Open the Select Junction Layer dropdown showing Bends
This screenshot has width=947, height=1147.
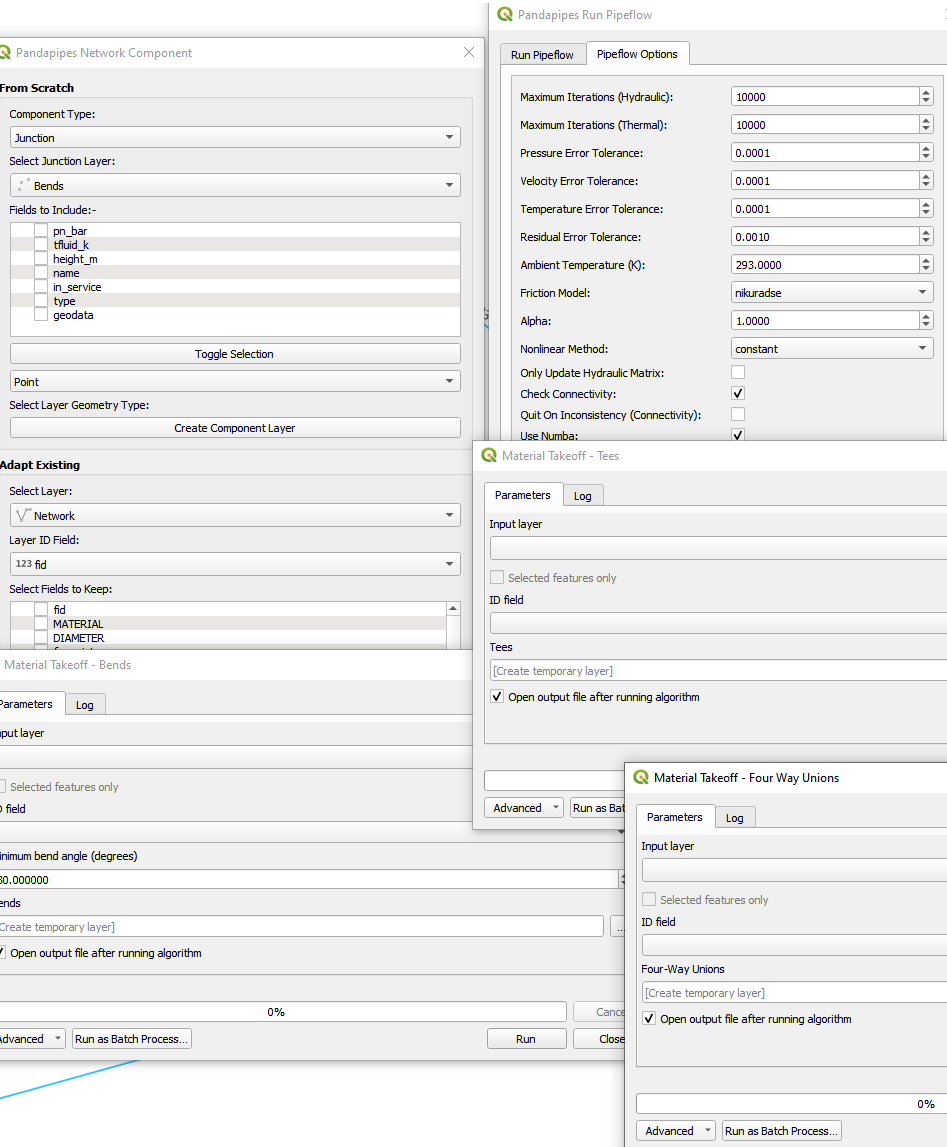(235, 185)
